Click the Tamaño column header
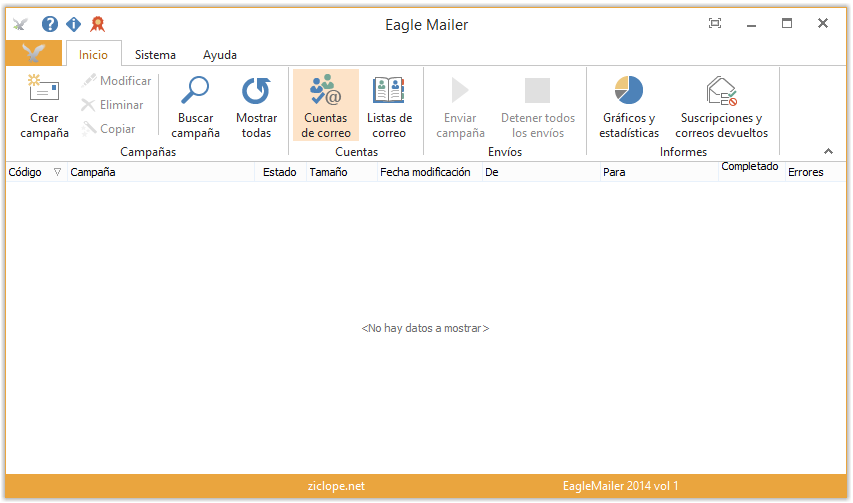This screenshot has height=503, width=853. 341,172
